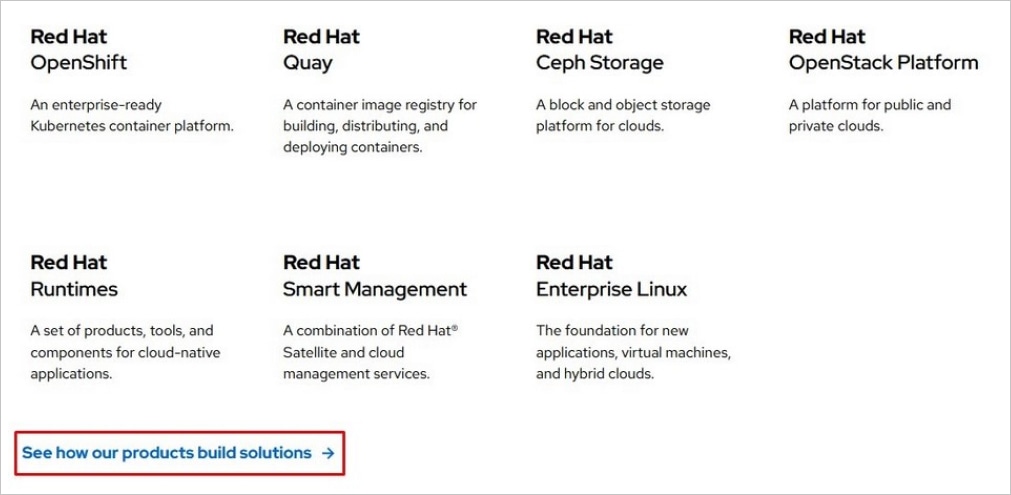Open the Runtimes product title
This screenshot has width=1011, height=495.
coord(74,289)
